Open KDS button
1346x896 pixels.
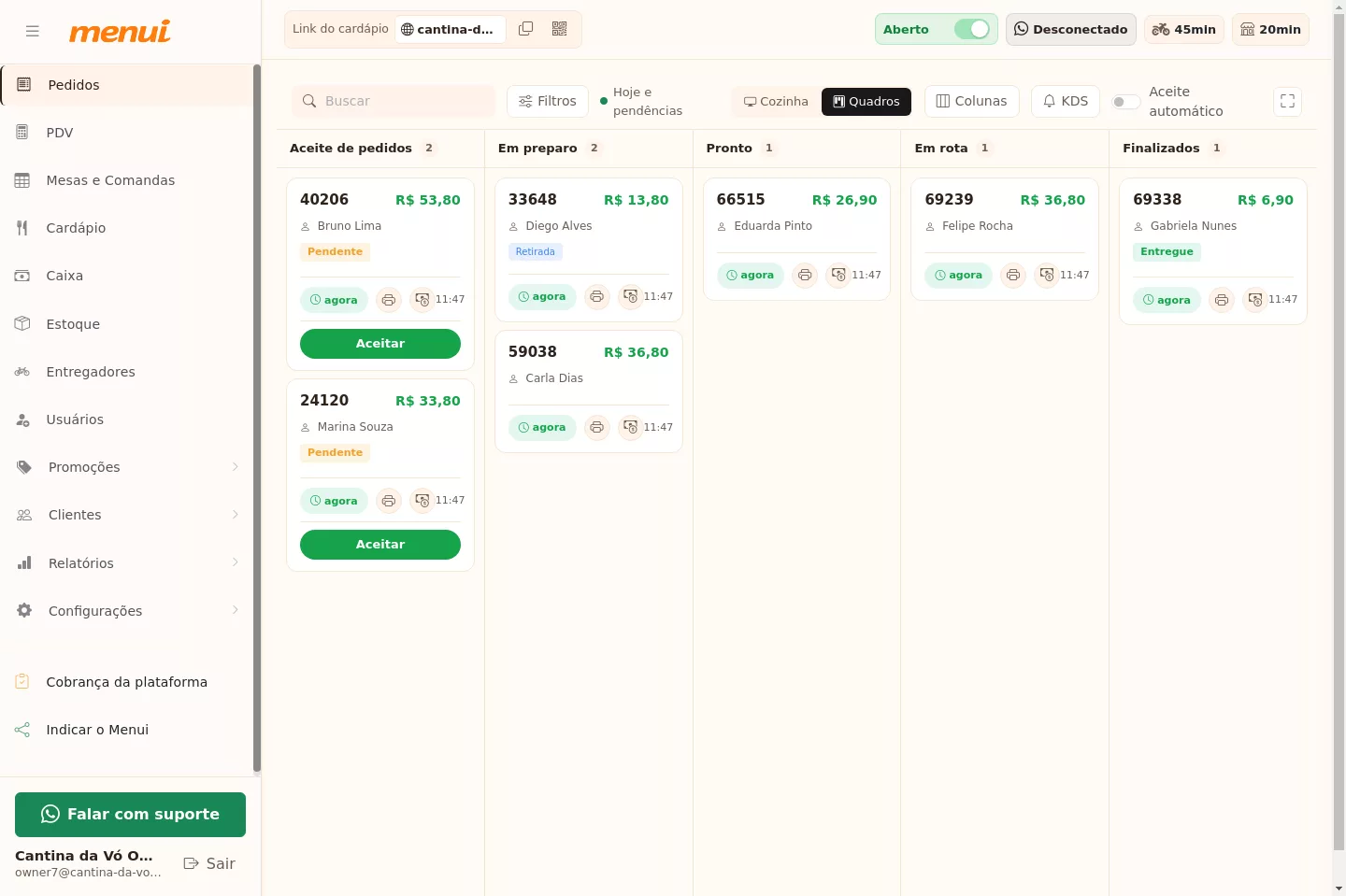click(1066, 101)
